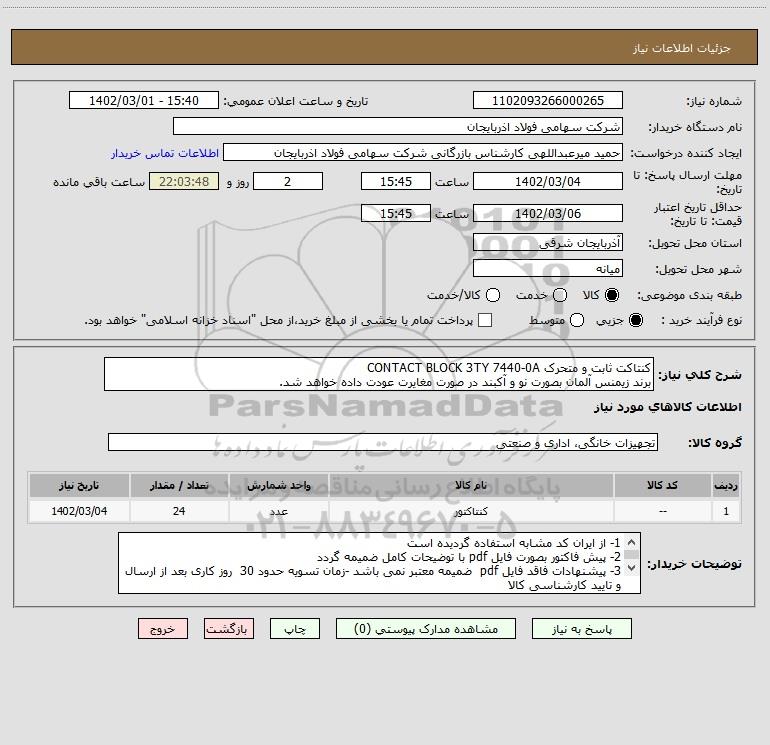770x745 pixels.
Task: Click the تعداد / مقدار column header
Action: pyautogui.click(x=179, y=485)
